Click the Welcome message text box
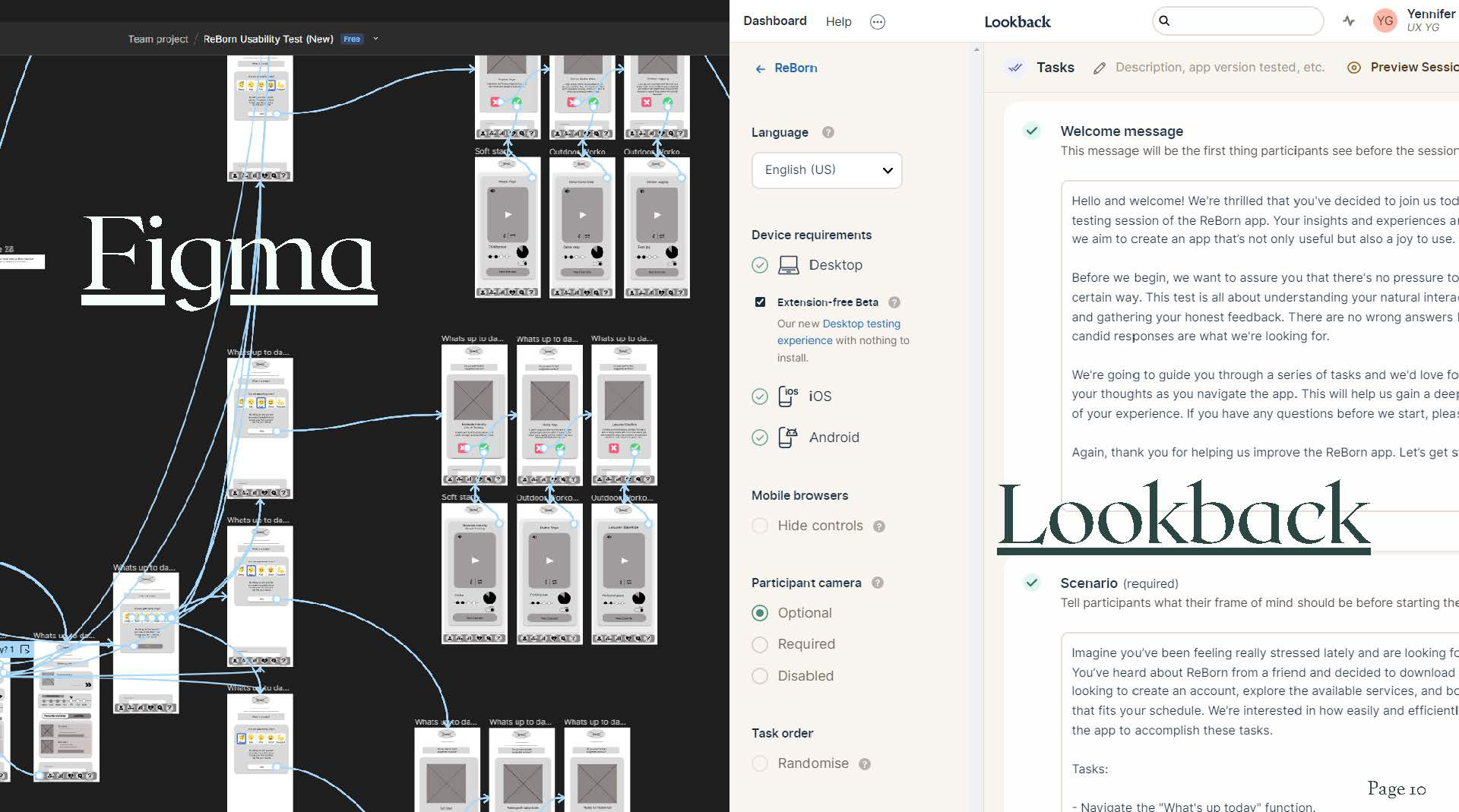1459x812 pixels. pyautogui.click(x=1260, y=346)
